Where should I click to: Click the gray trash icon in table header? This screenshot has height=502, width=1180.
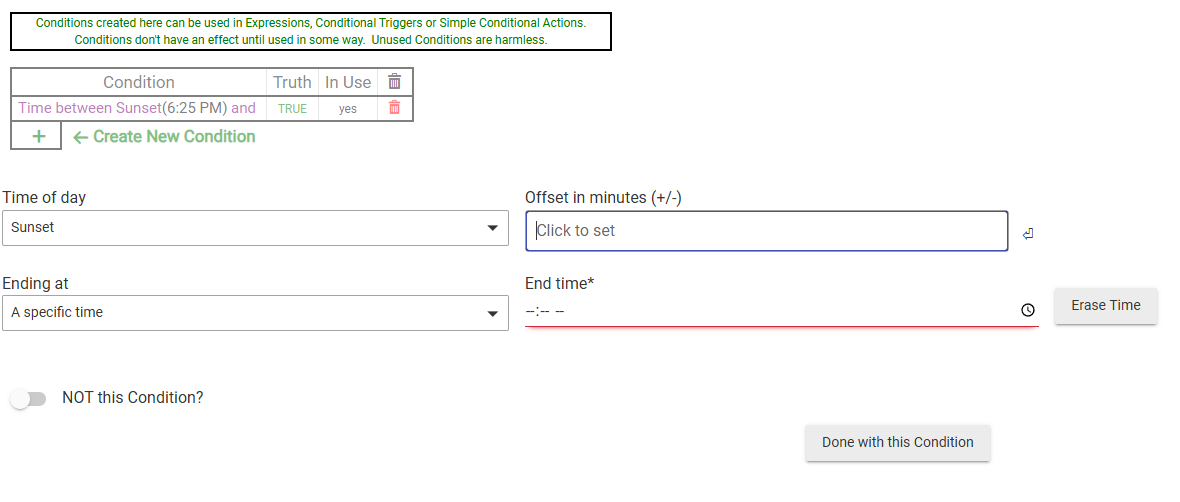click(x=395, y=82)
